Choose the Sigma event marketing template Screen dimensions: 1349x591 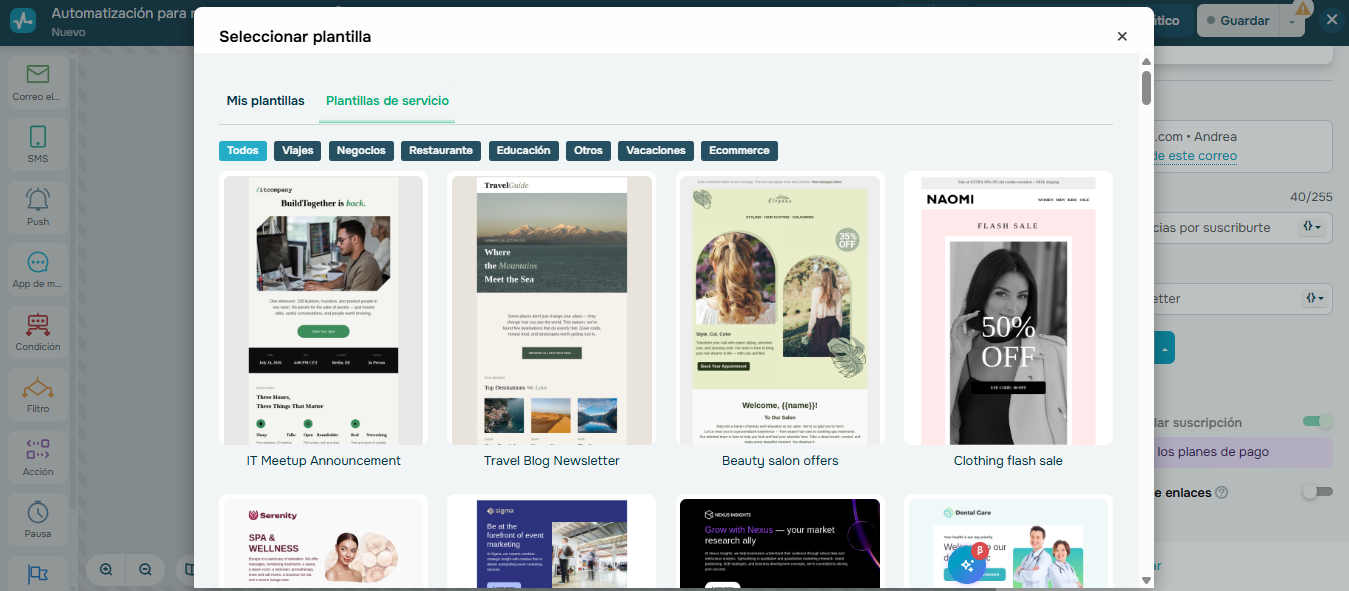(x=552, y=541)
